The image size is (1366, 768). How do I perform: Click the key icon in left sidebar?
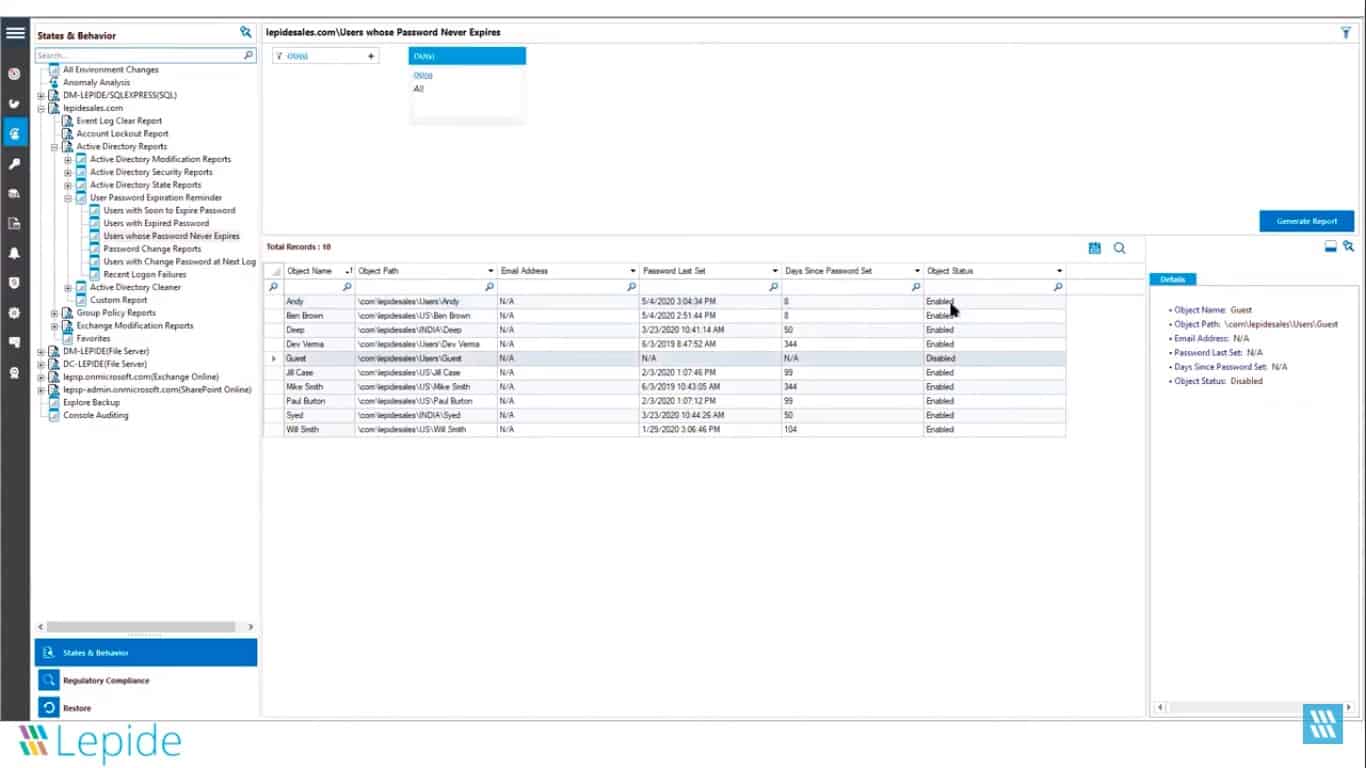pos(15,164)
